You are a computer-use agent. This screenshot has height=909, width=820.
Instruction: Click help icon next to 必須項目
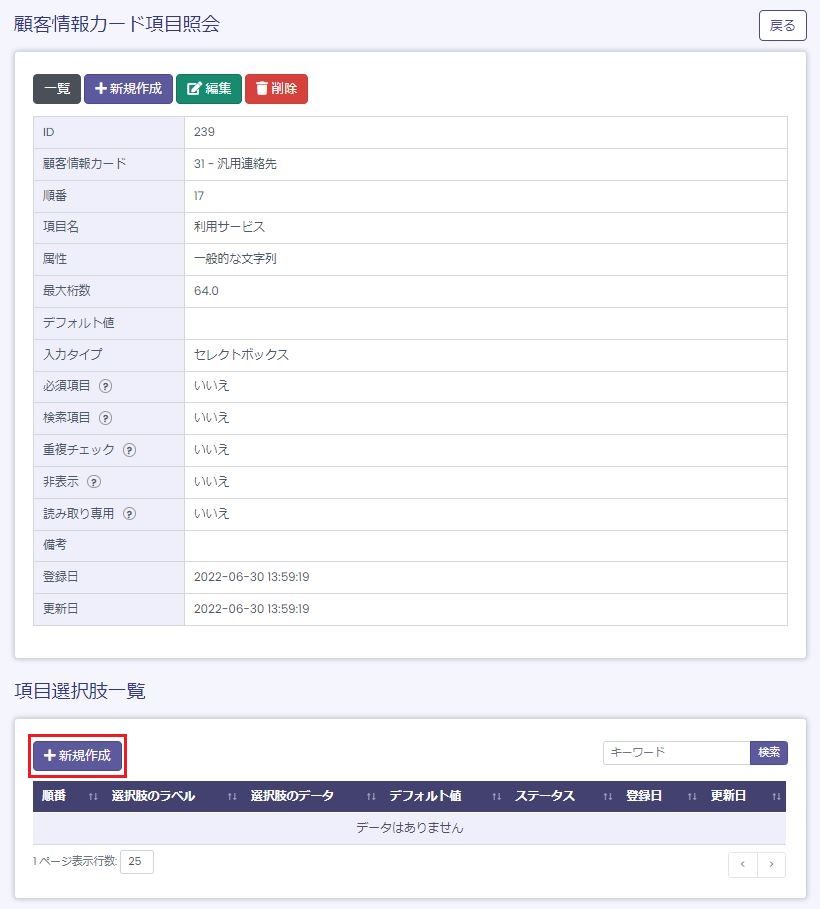[x=105, y=387]
